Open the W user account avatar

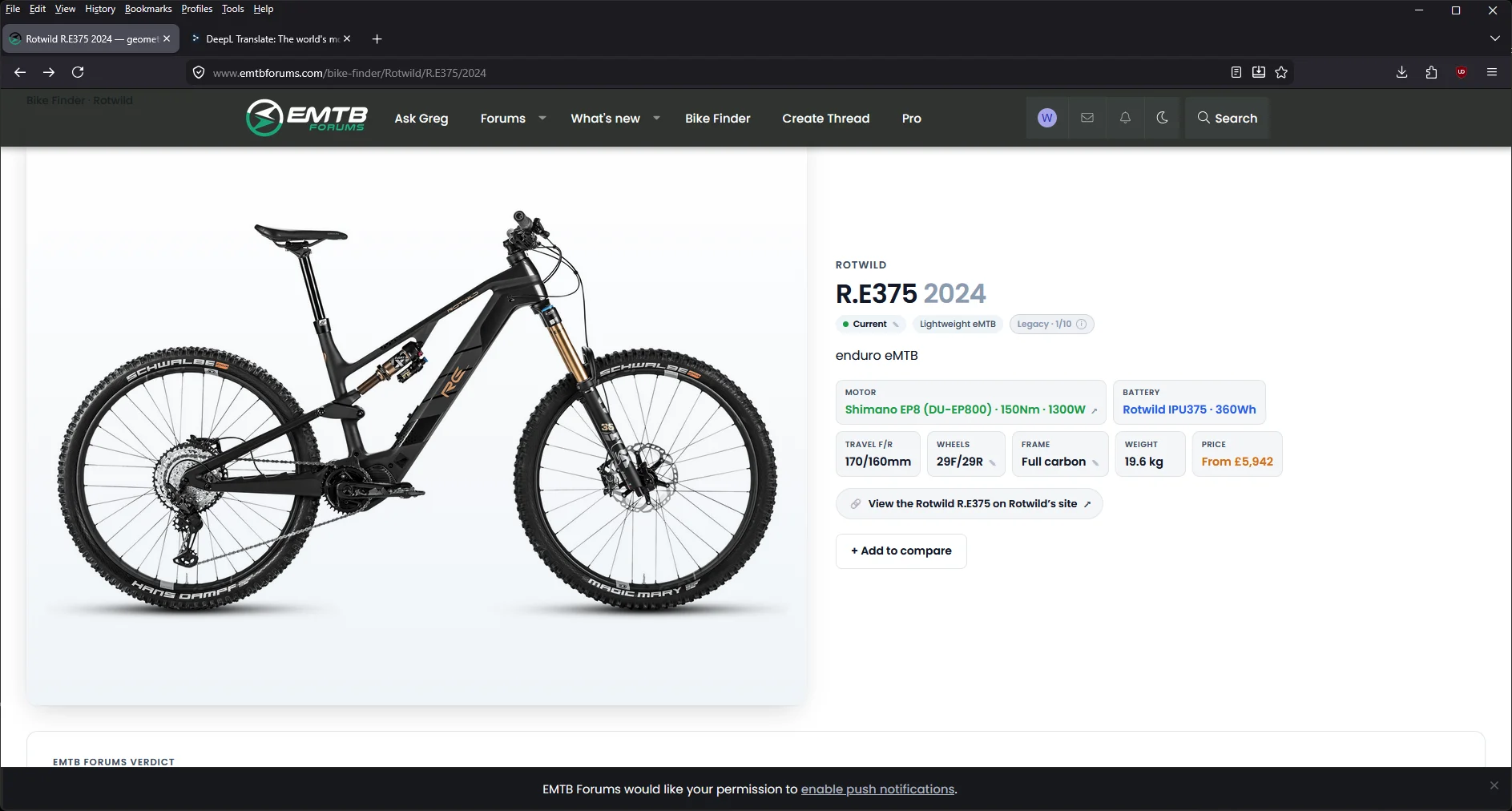click(x=1046, y=118)
